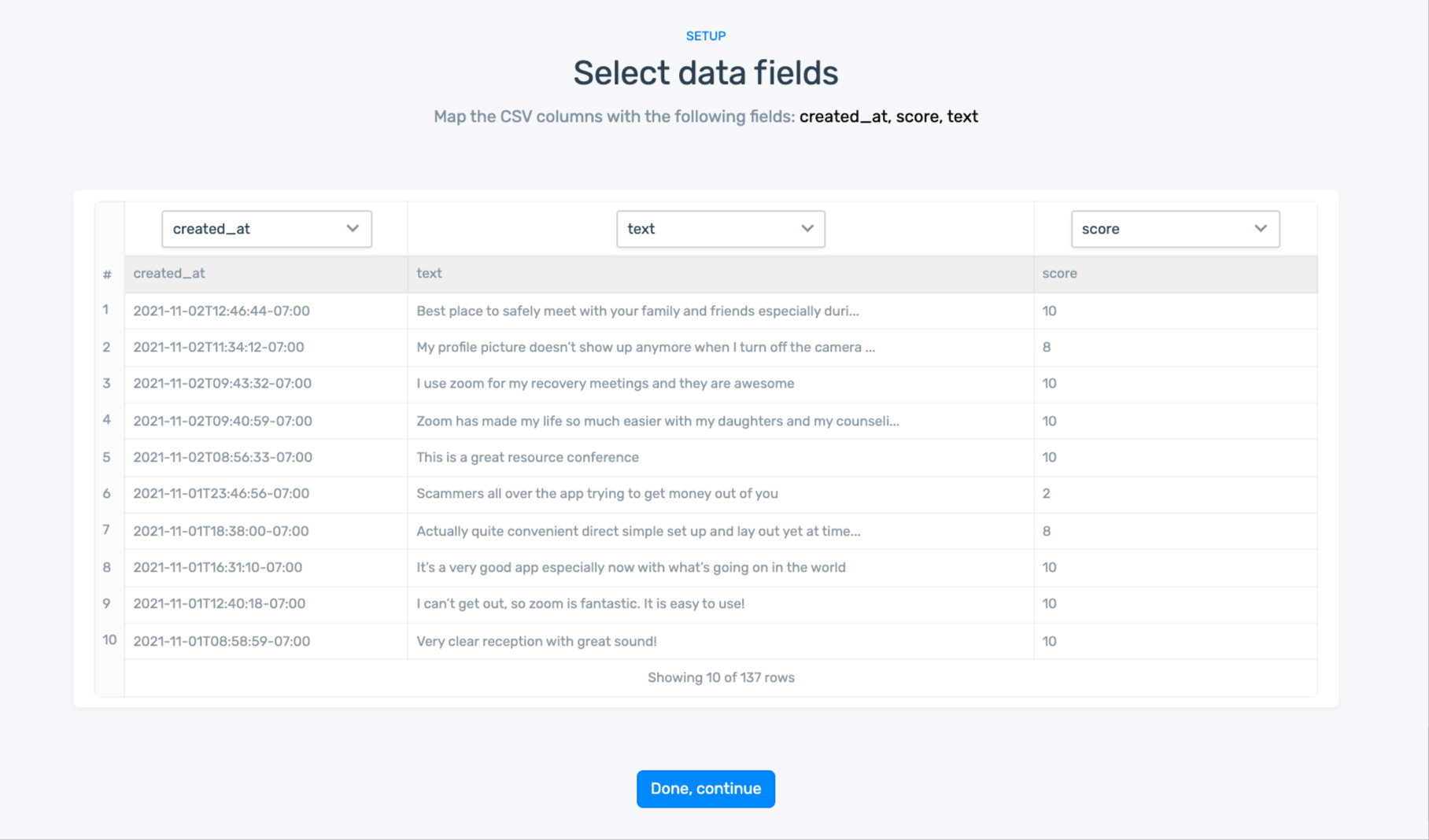The image size is (1429, 840).
Task: Open the created_at column mapping dropdown
Action: click(266, 229)
